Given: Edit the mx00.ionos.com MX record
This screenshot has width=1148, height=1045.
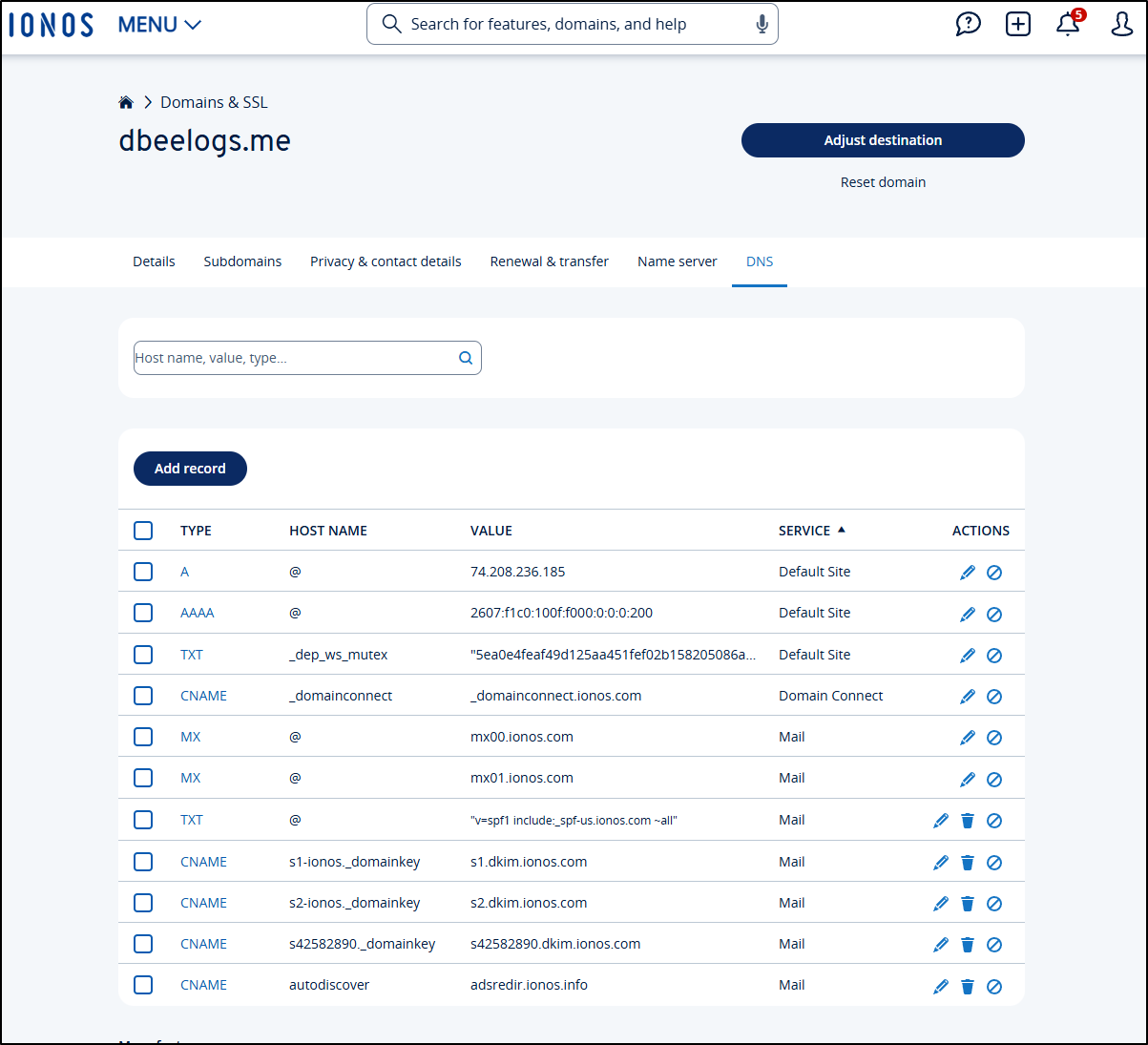Looking at the screenshot, I should (968, 738).
